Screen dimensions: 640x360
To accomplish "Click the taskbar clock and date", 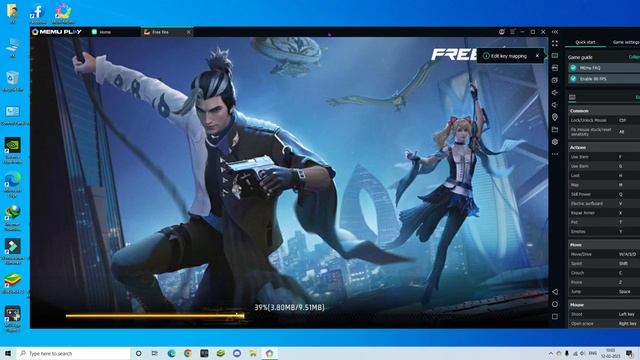I will coord(611,353).
